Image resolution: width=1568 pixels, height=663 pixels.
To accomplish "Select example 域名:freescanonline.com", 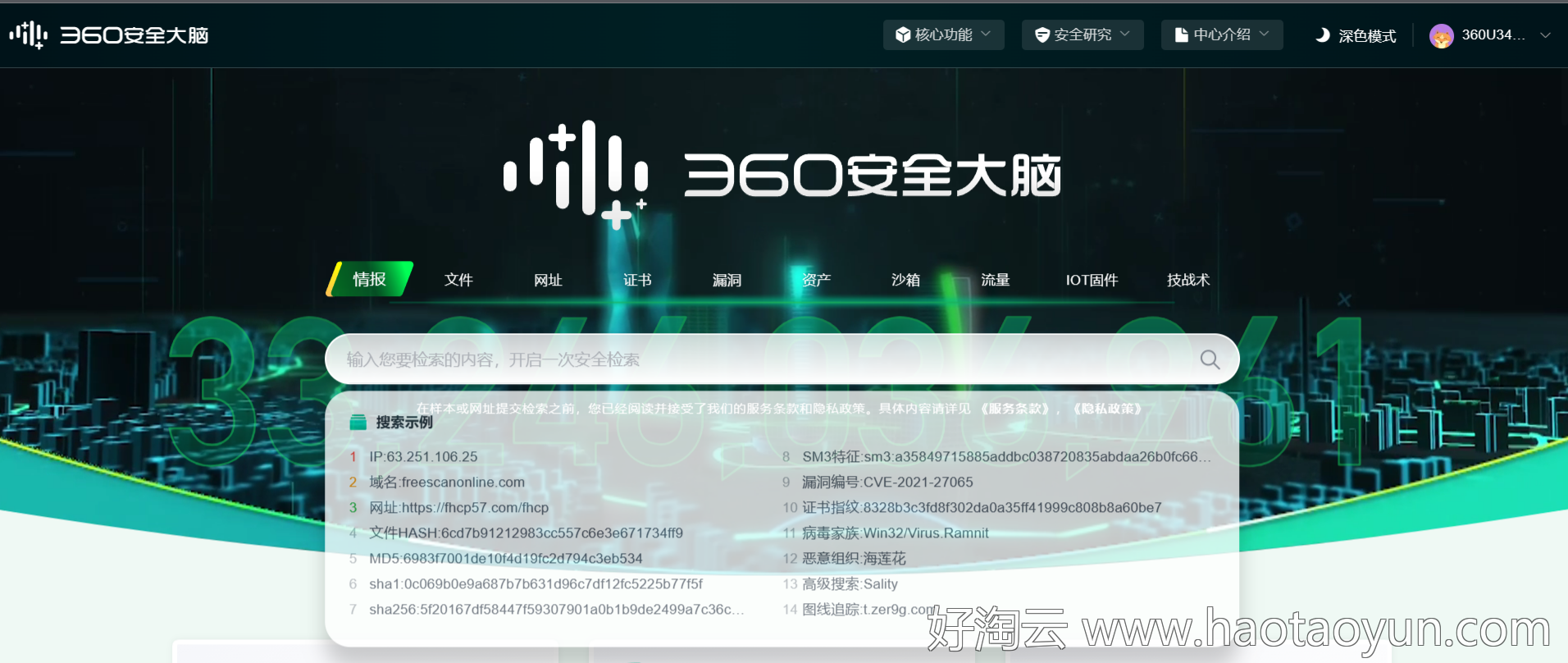I will tap(447, 482).
